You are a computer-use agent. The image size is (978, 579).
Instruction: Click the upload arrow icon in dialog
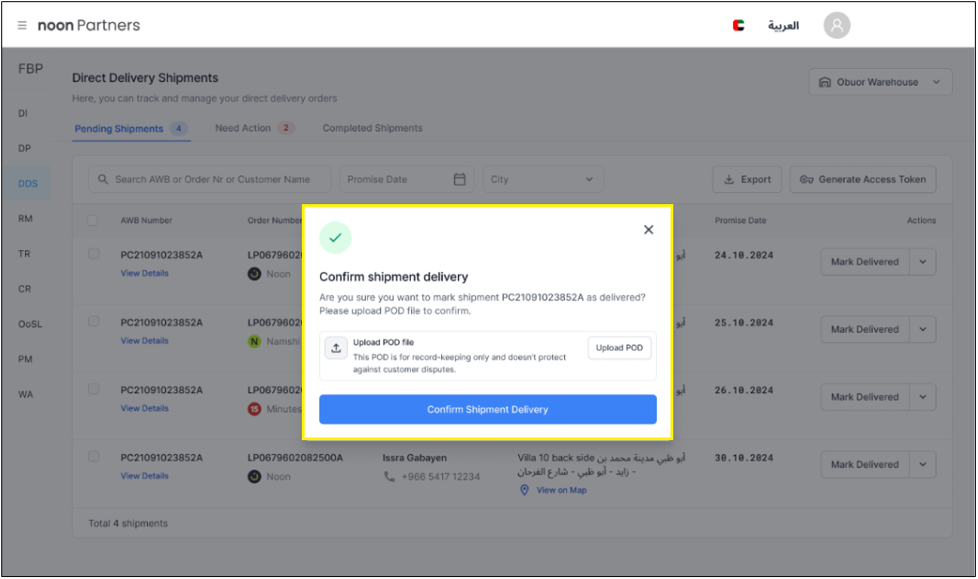336,348
